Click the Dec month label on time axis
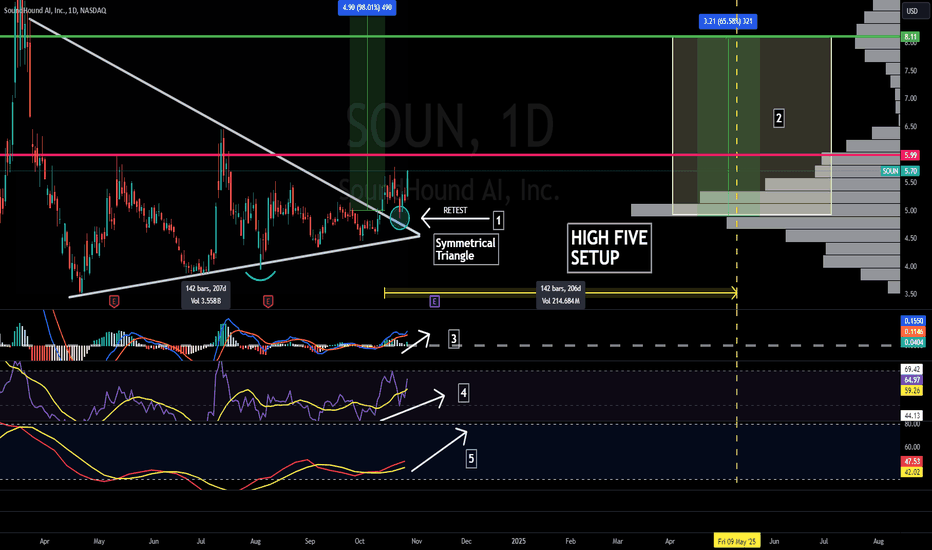932x550 pixels. point(467,542)
